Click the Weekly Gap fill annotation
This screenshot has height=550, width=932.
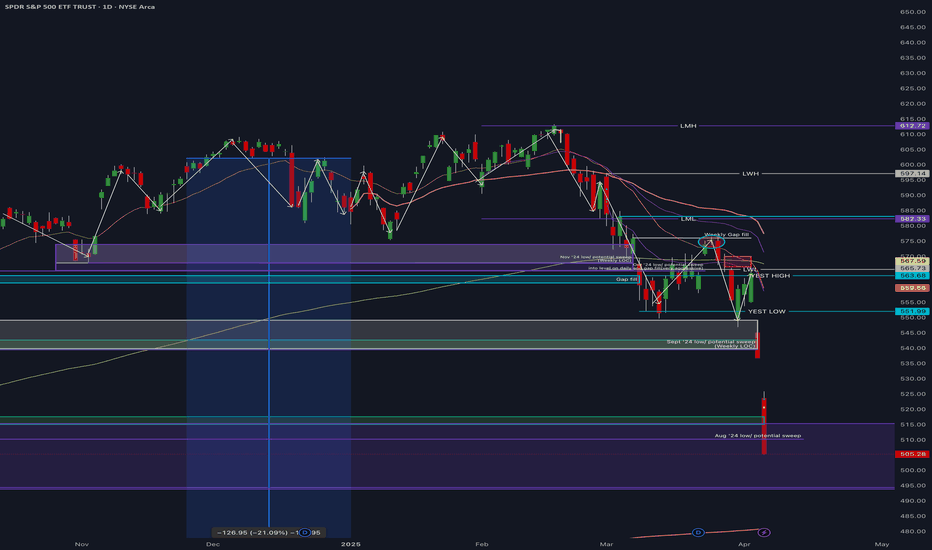coord(726,234)
